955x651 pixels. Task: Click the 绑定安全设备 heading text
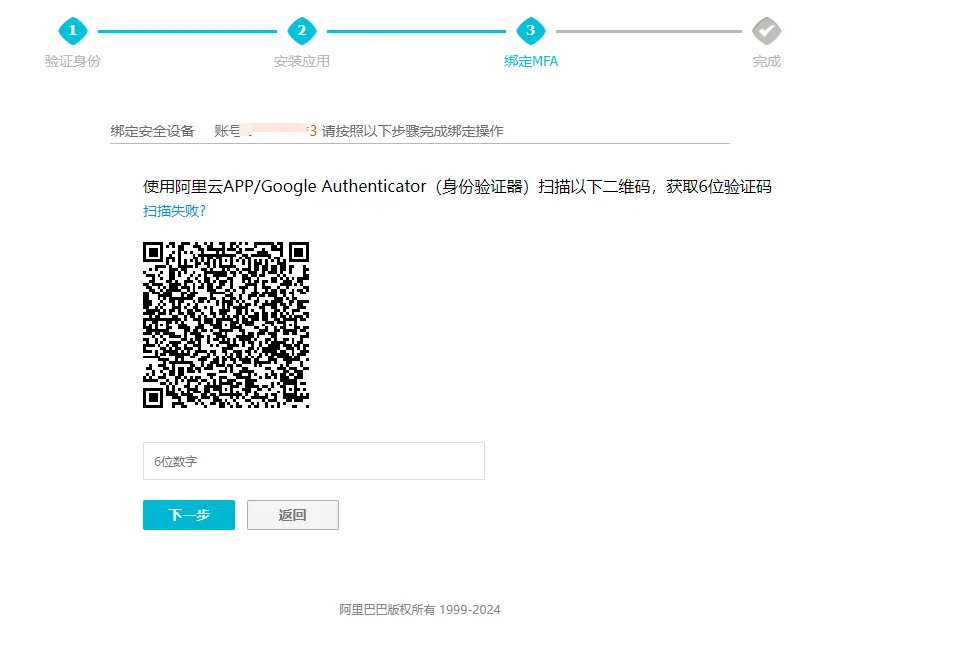click(152, 131)
